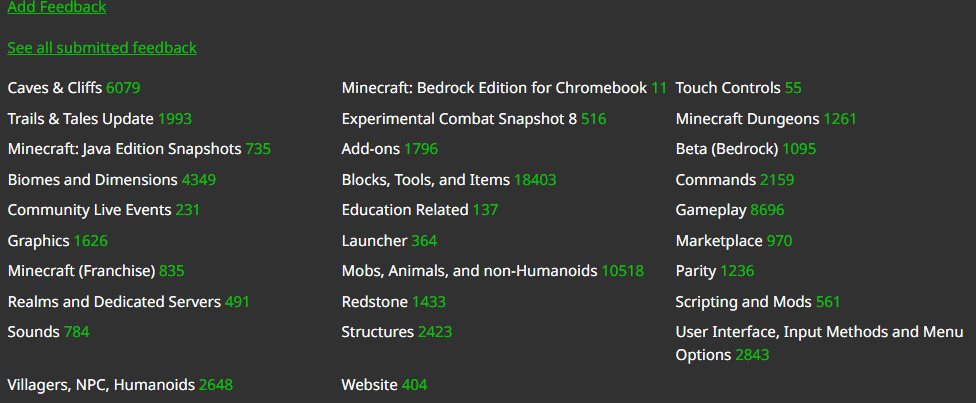Image resolution: width=976 pixels, height=403 pixels.
Task: Select the Minecraft Dungeons category
Action: [x=748, y=119]
